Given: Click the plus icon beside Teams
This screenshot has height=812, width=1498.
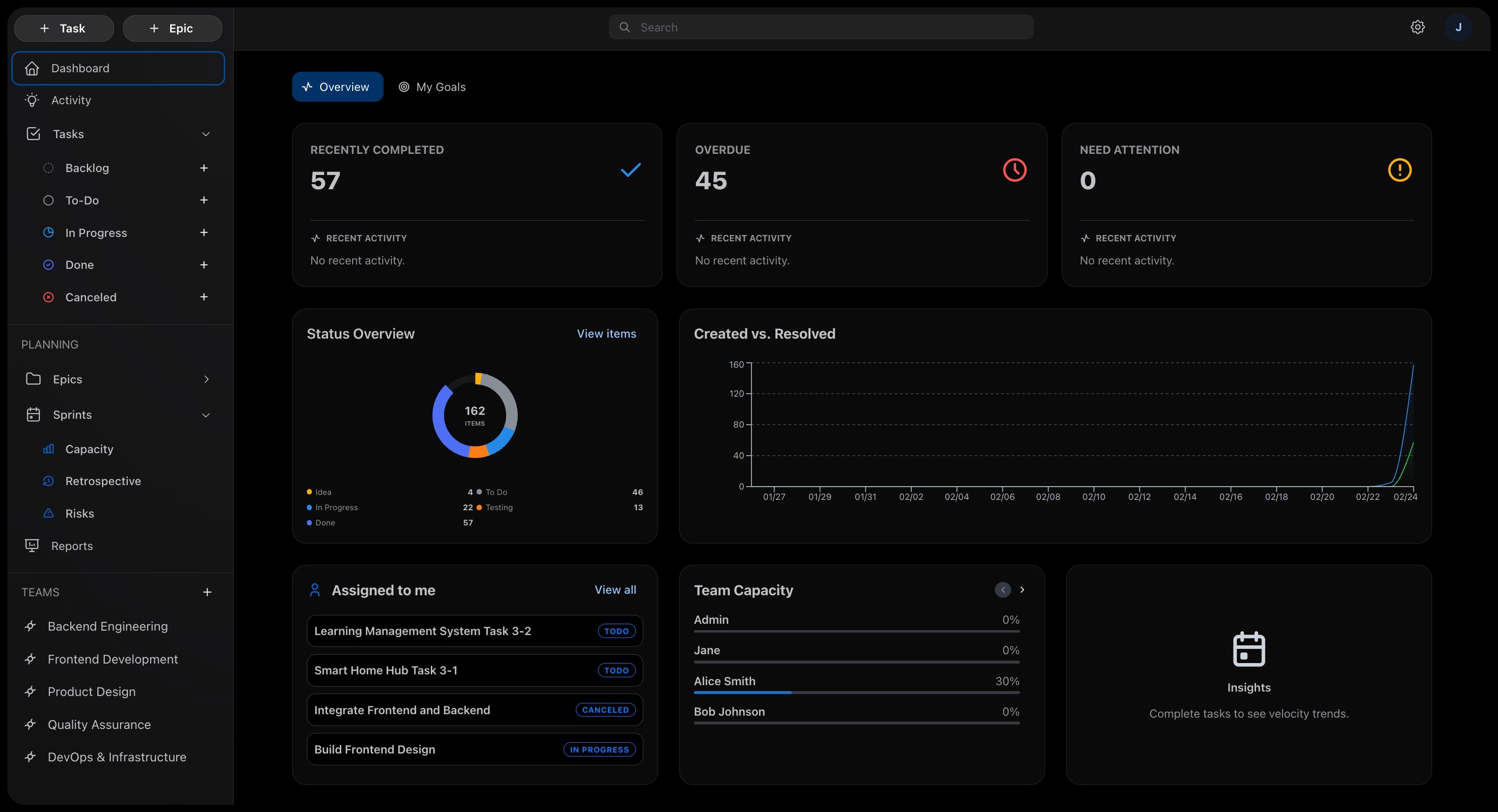Looking at the screenshot, I should point(207,592).
